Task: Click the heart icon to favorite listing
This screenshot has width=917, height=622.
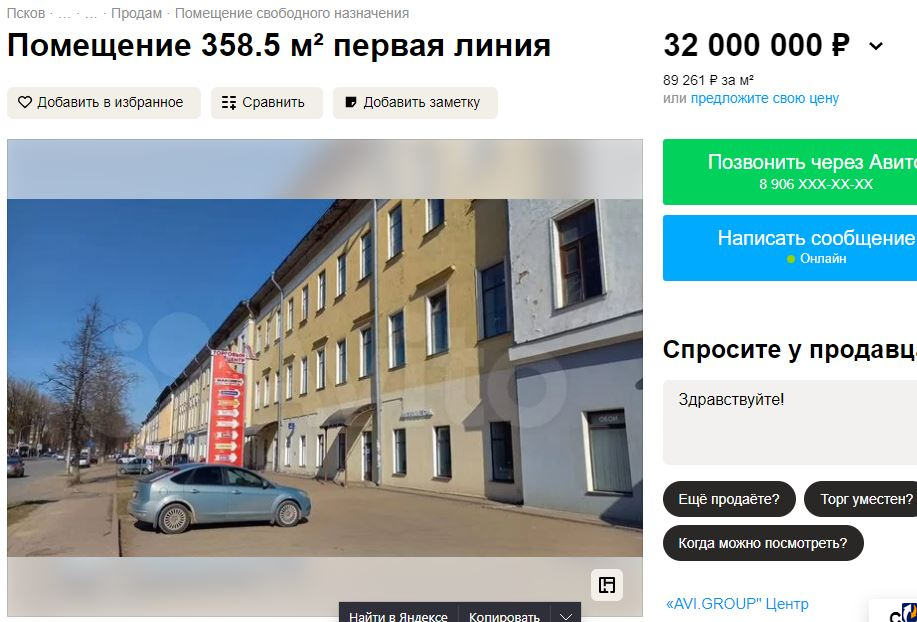Action: (x=25, y=102)
